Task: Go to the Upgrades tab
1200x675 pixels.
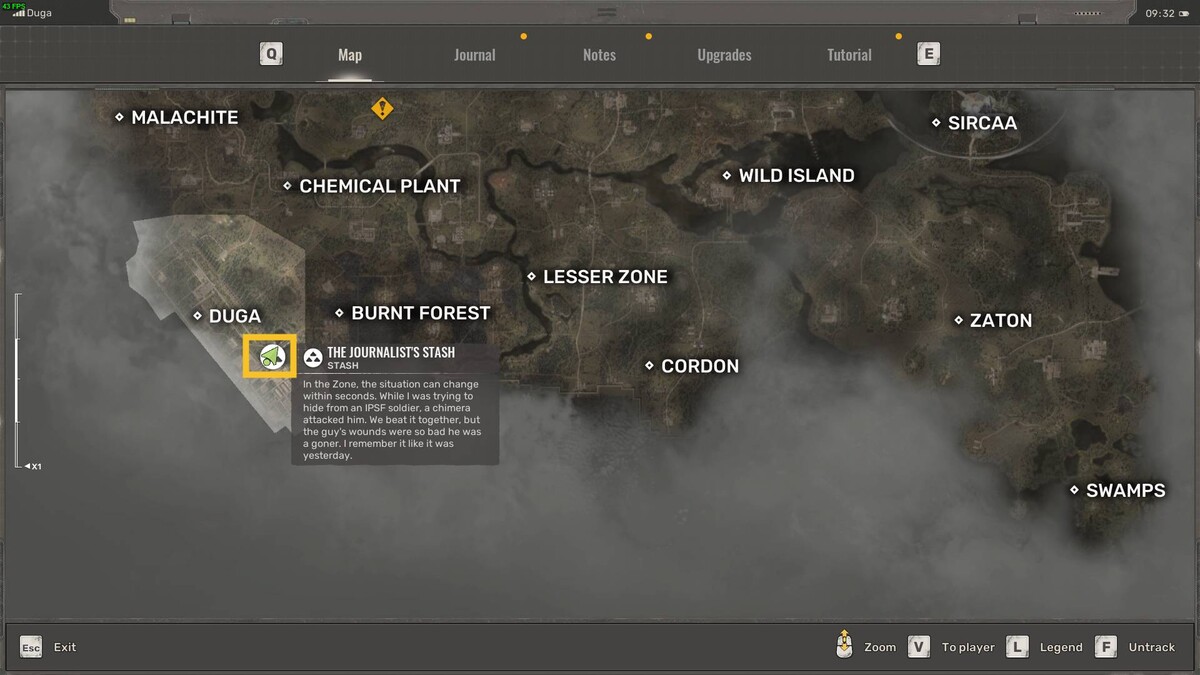Action: pos(724,55)
